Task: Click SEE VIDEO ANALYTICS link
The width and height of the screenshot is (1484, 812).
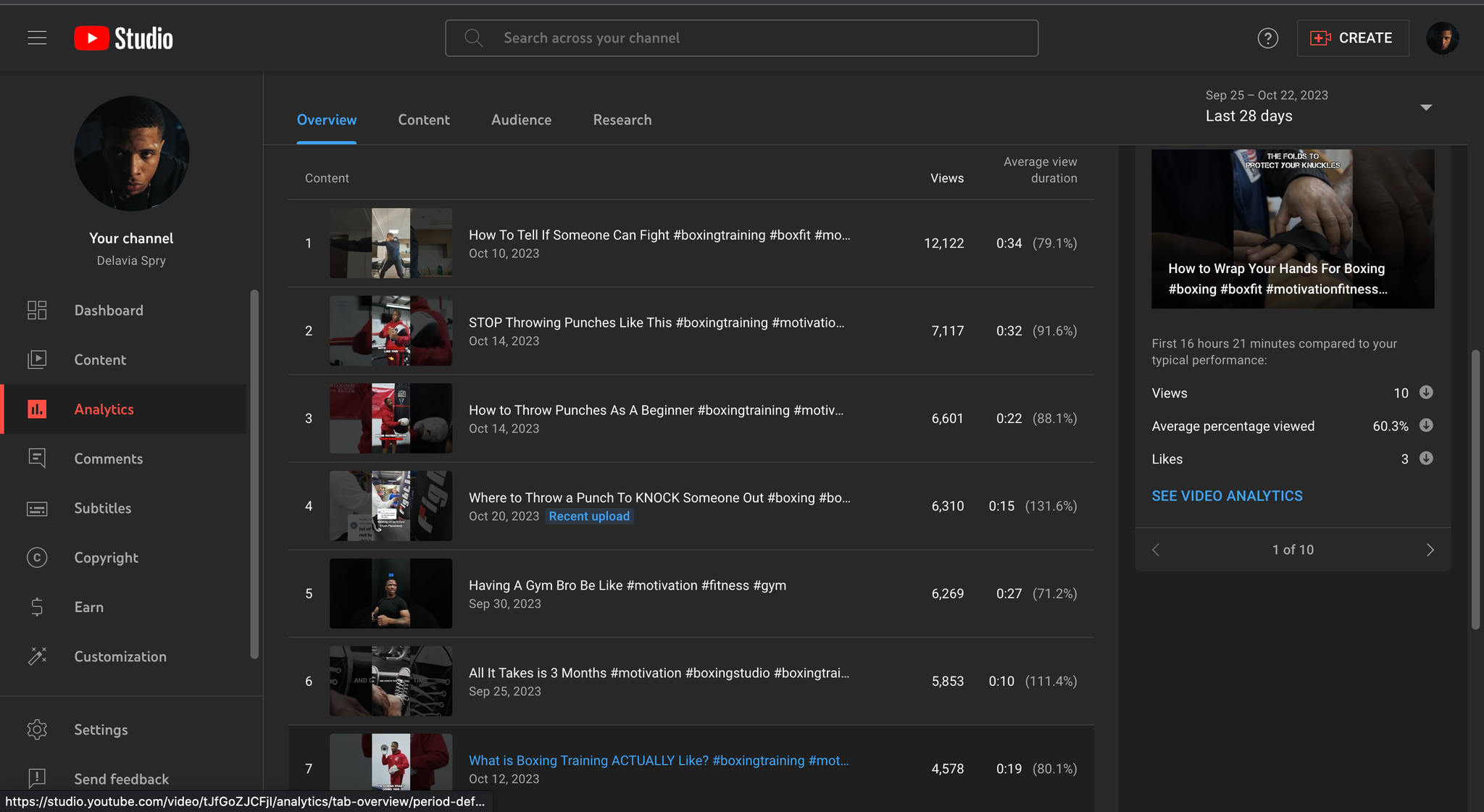Action: point(1227,496)
